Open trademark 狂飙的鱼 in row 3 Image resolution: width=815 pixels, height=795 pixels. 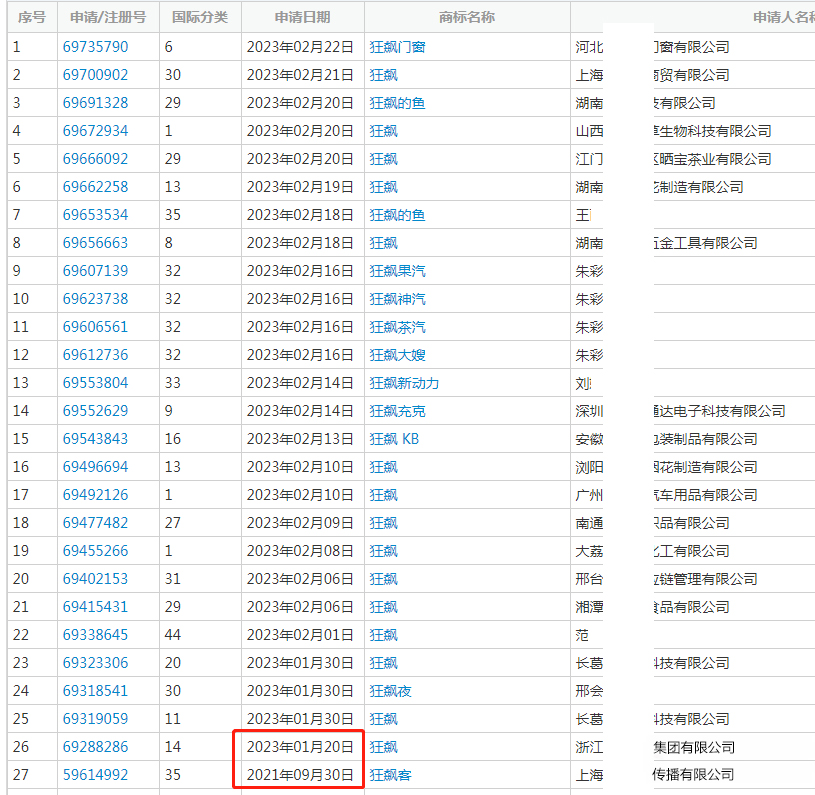(397, 103)
